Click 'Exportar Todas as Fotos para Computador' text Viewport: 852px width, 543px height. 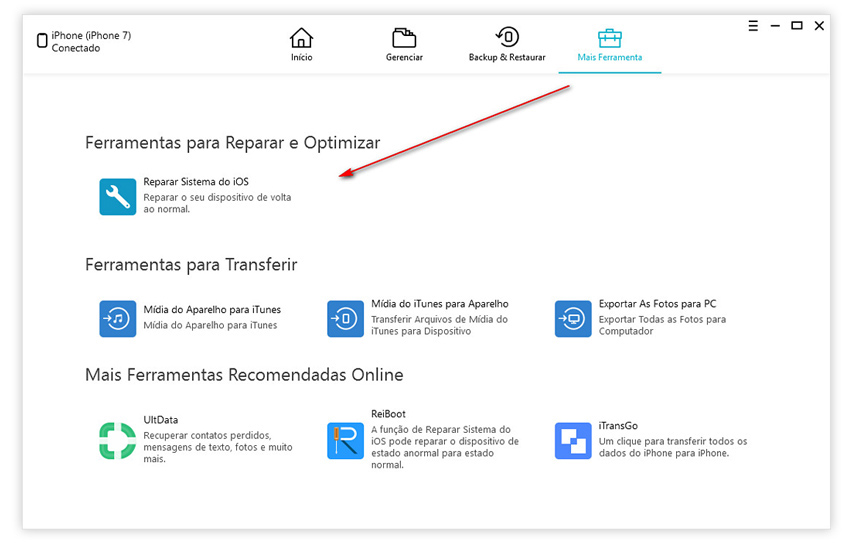coord(662,325)
